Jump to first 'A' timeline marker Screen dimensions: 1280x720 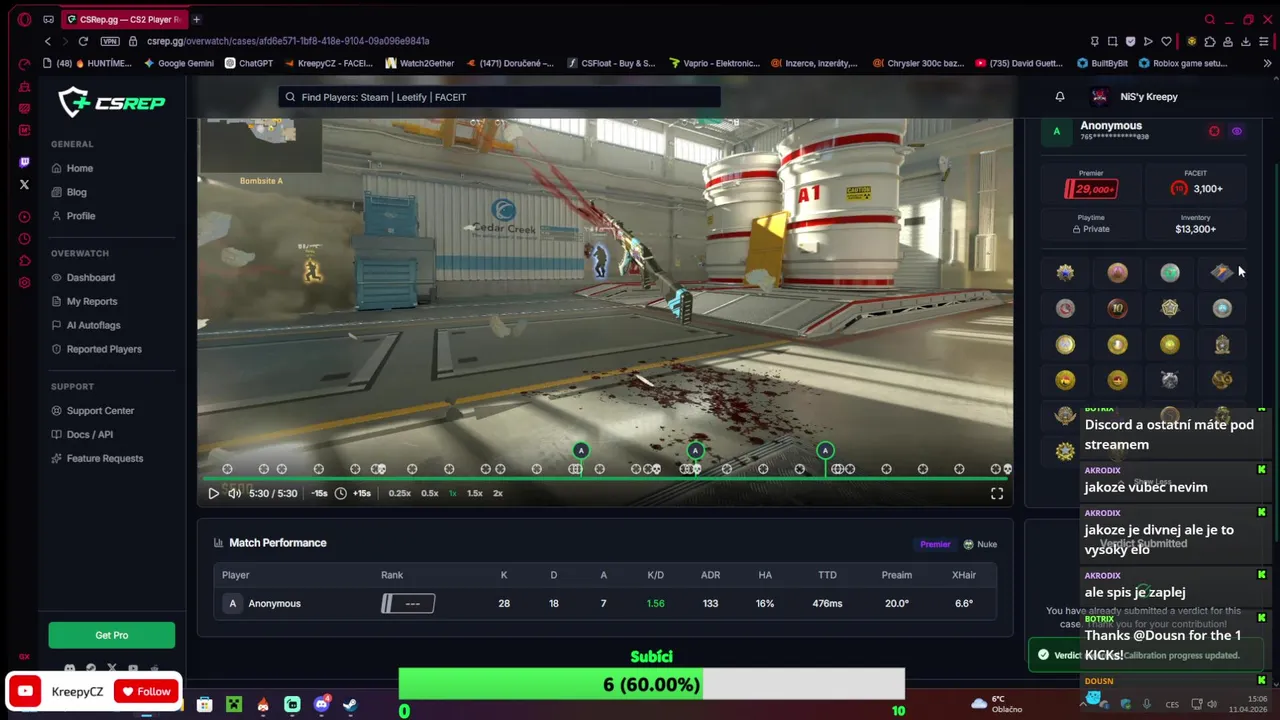[581, 451]
